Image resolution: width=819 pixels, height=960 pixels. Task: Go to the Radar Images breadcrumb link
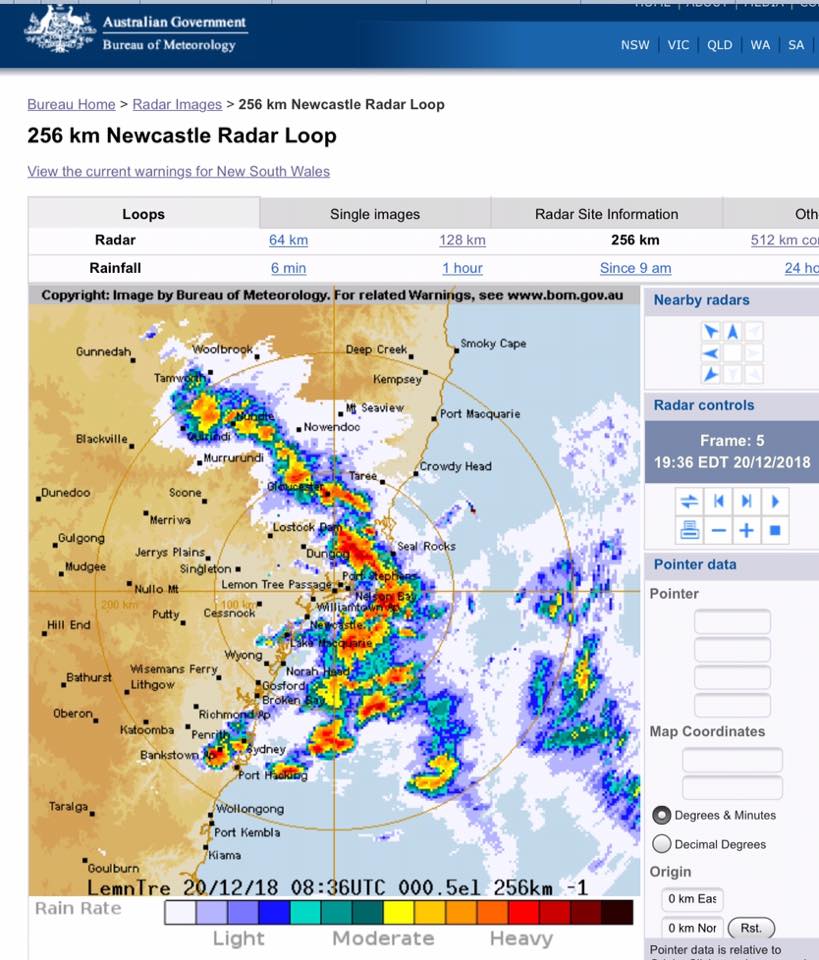point(177,105)
